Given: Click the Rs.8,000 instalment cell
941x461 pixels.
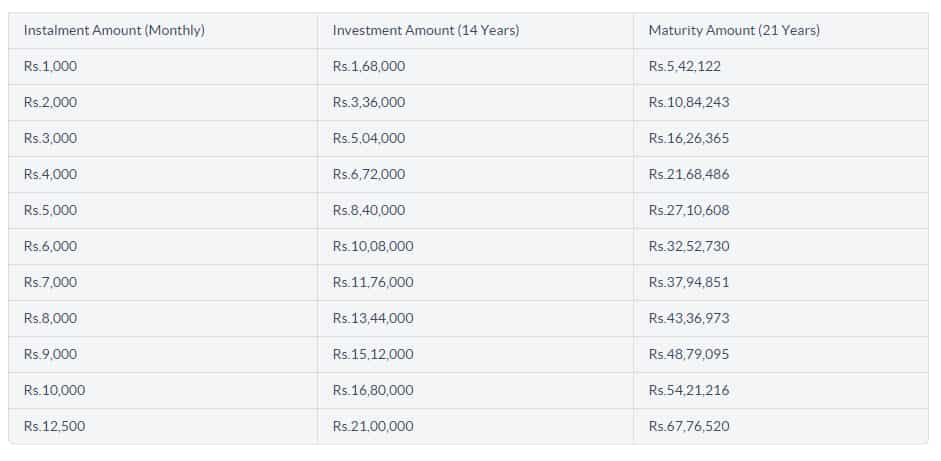Looking at the screenshot, I should [x=50, y=319].
